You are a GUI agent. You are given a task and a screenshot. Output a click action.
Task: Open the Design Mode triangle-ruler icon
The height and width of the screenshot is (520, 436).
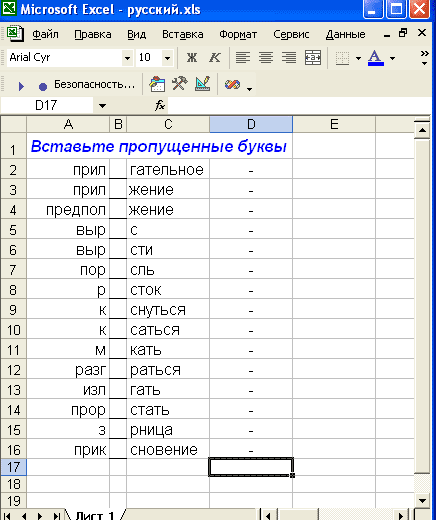[x=203, y=84]
